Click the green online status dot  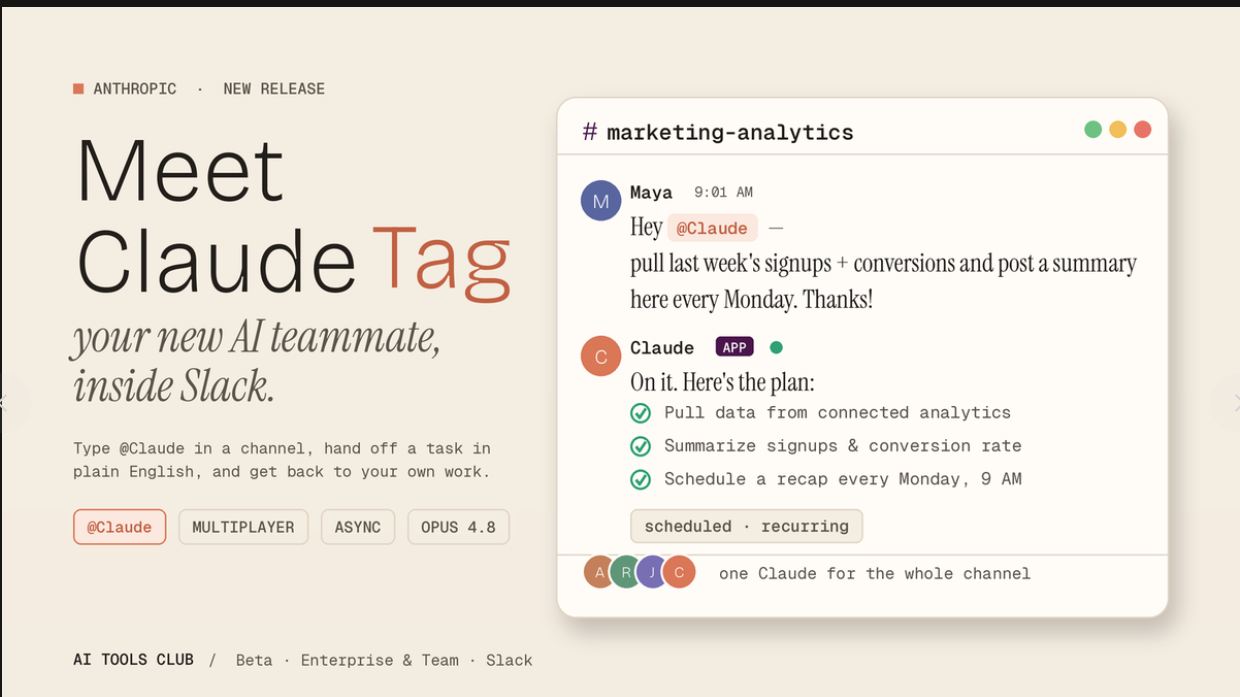(x=776, y=347)
